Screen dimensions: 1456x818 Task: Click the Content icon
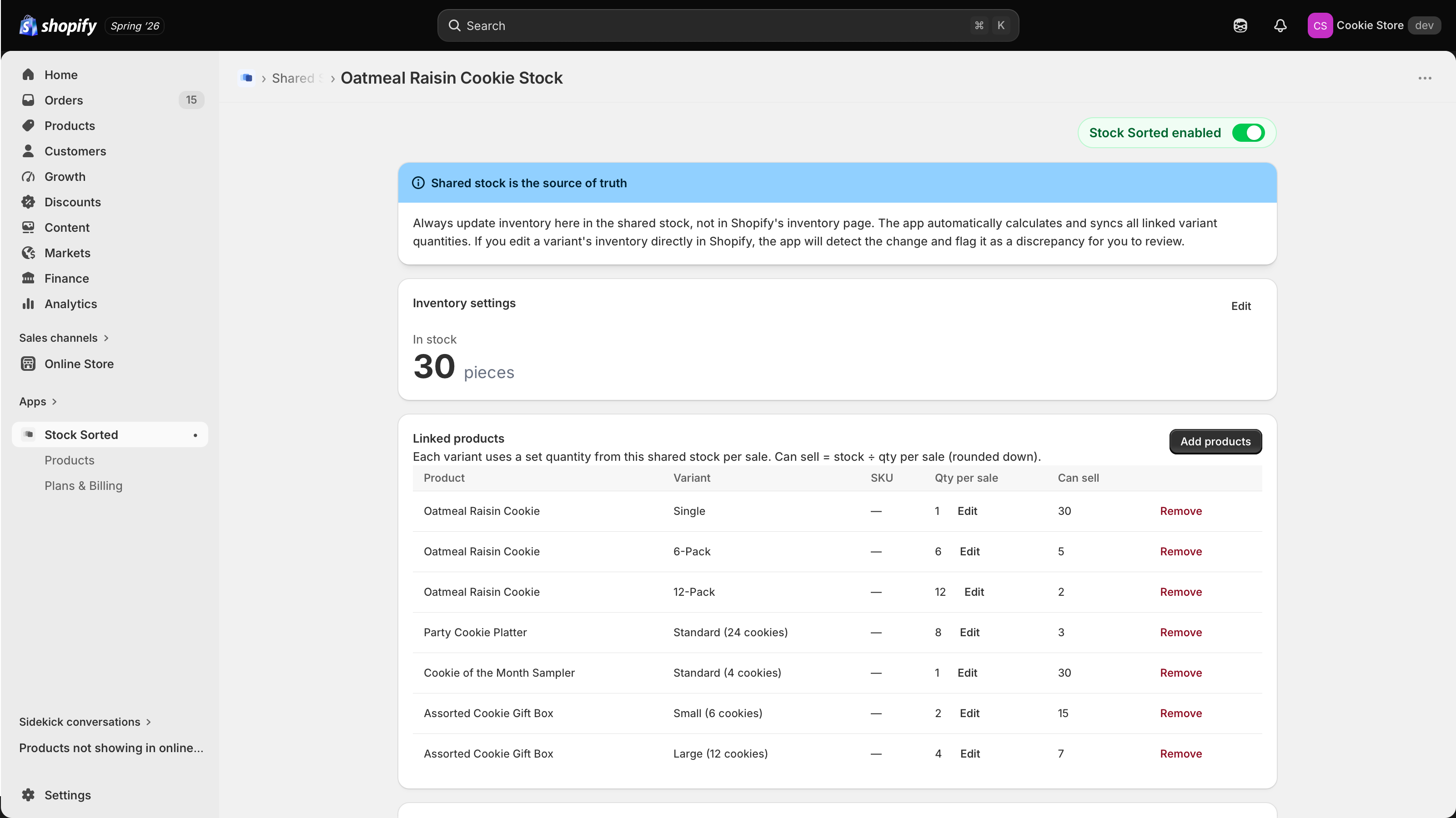(28, 227)
